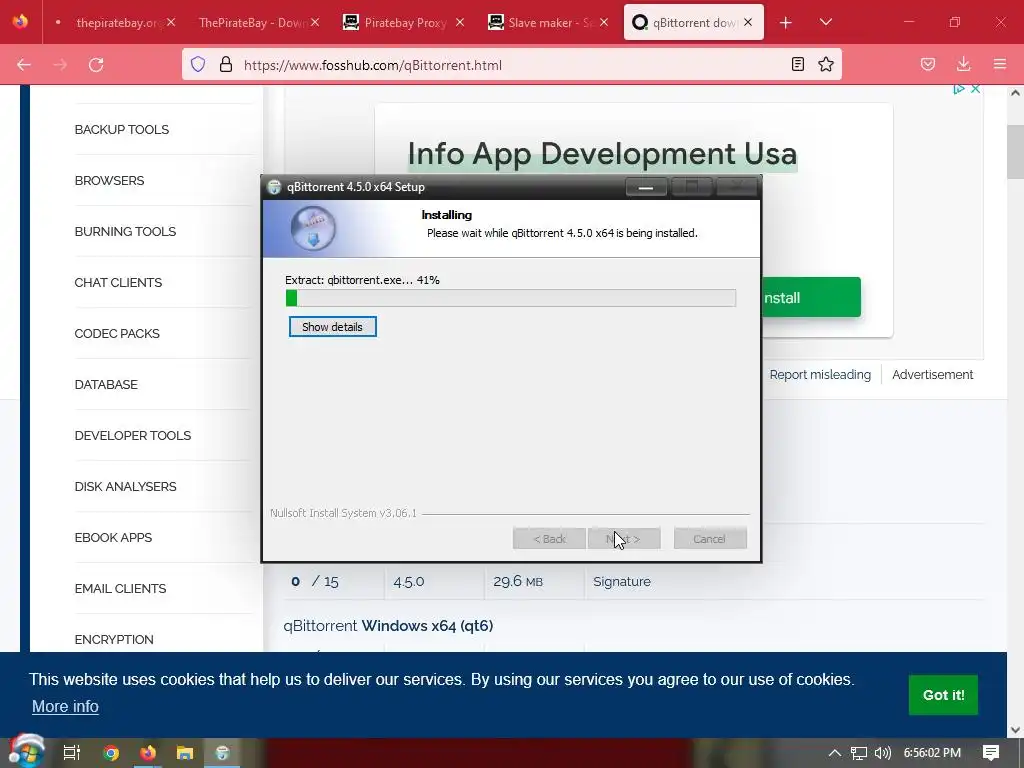This screenshot has width=1024, height=768.
Task: Click Show details in qBittorrent setup
Action: pyautogui.click(x=332, y=327)
